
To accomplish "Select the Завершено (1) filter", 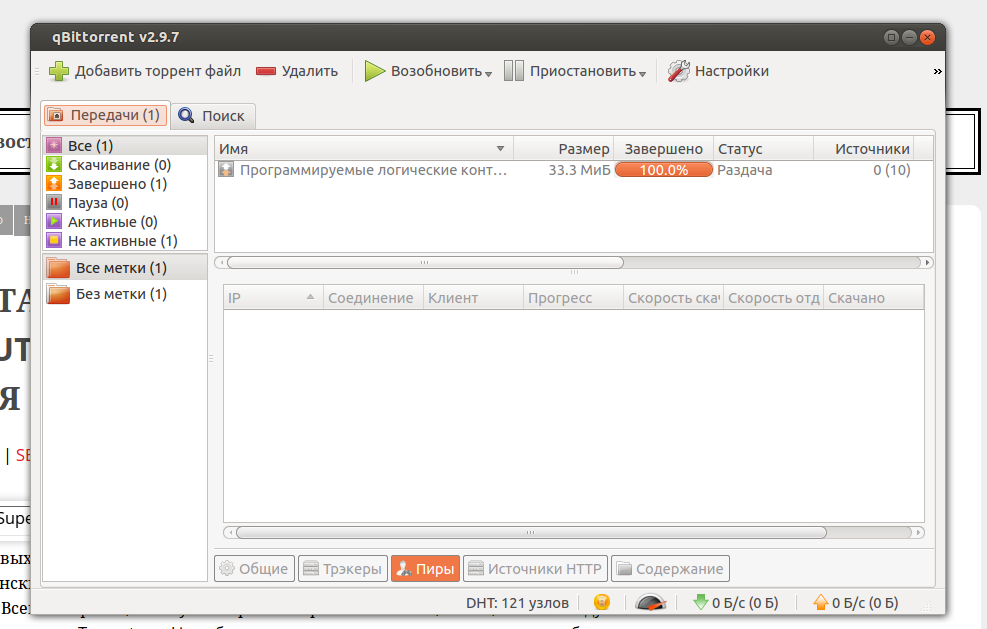I will (125, 184).
